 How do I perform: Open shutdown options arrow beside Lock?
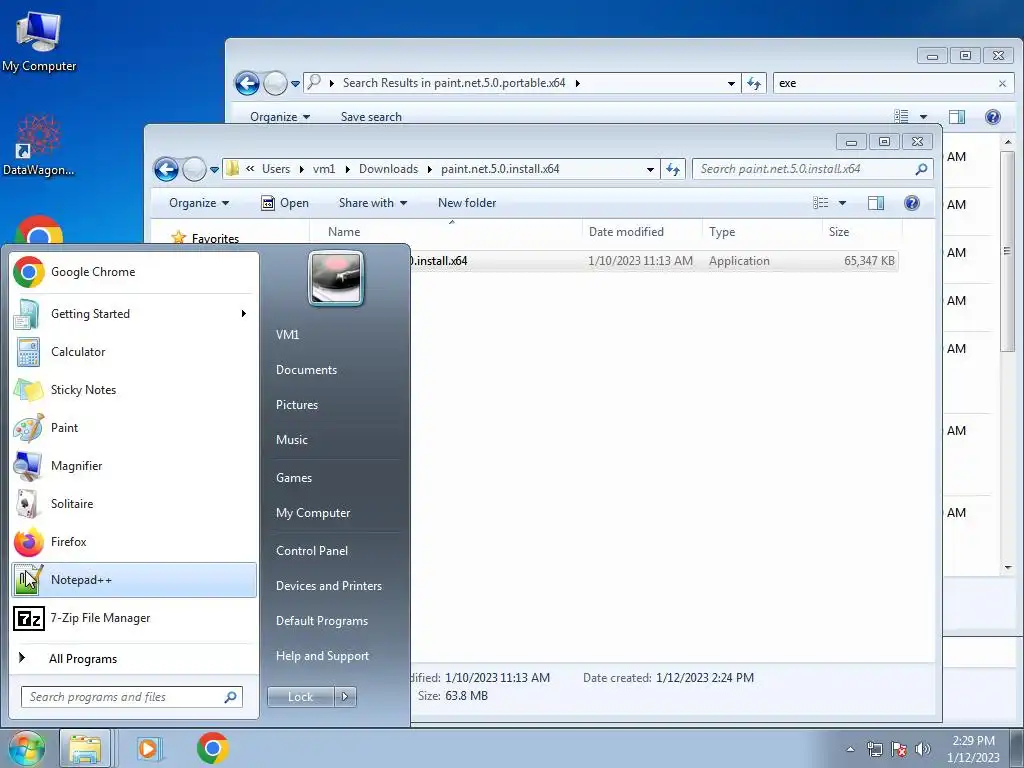click(345, 697)
